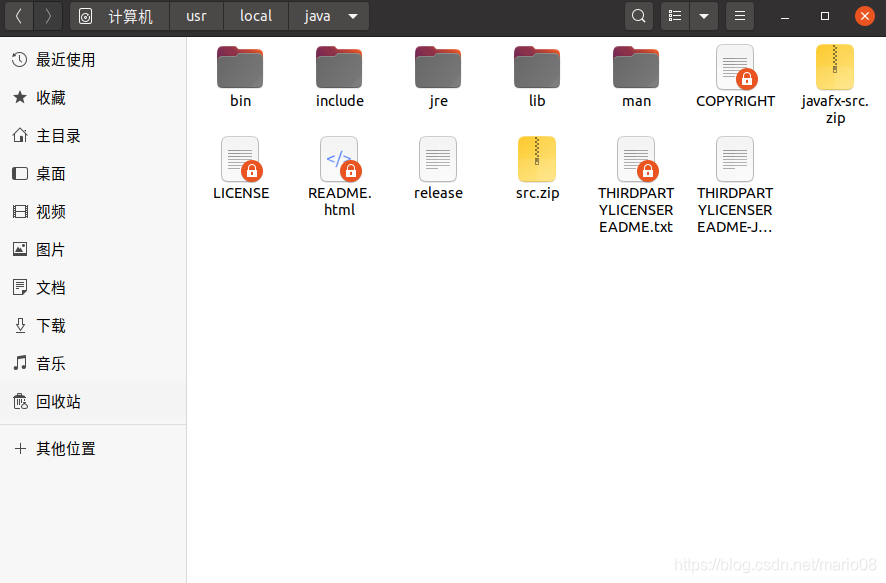Open 视频 videos in sidebar

pos(93,211)
